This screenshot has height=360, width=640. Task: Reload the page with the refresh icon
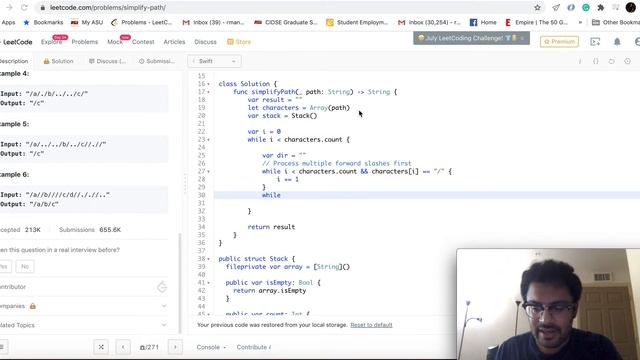click(x=24, y=7)
